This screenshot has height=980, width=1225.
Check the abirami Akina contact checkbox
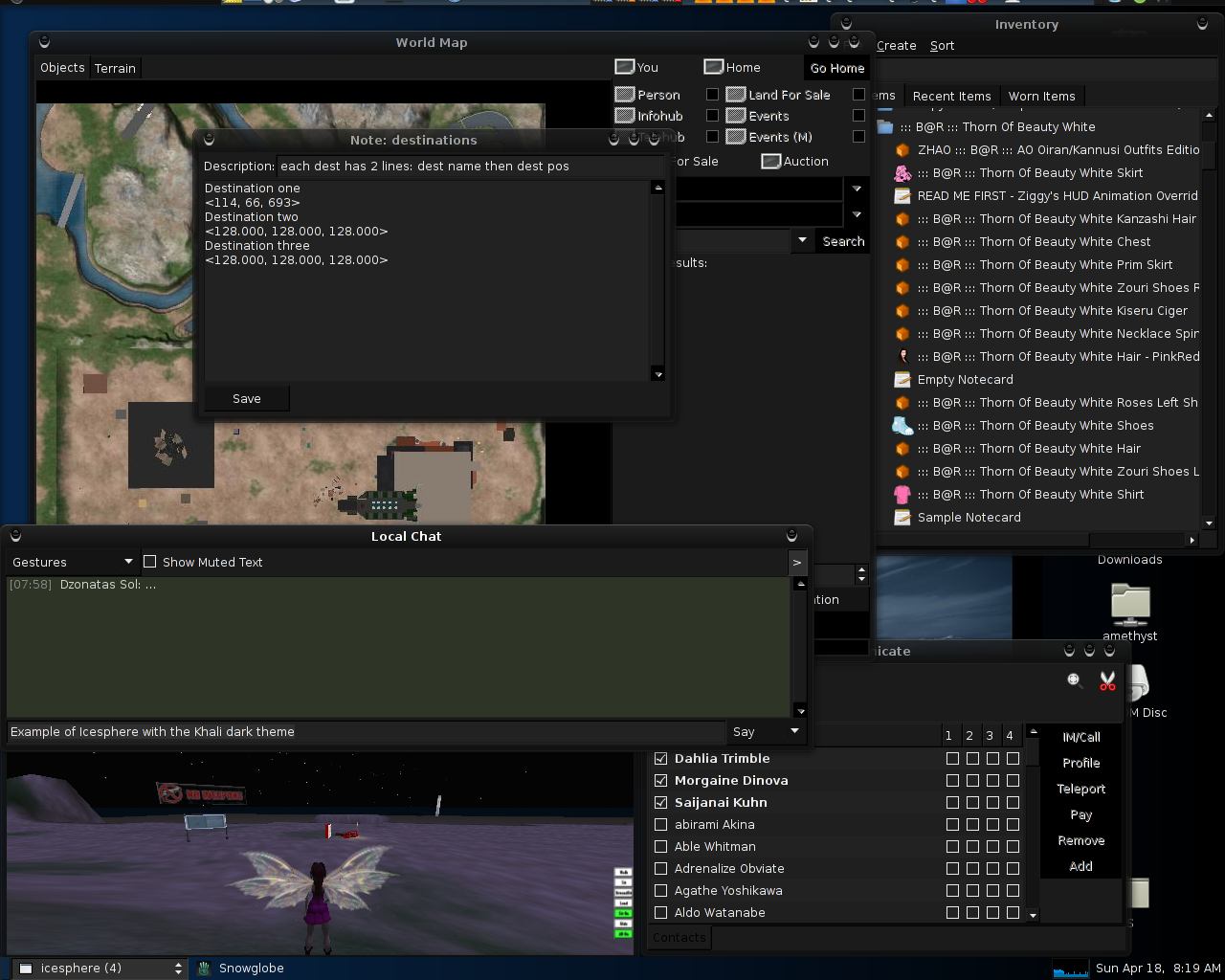660,825
